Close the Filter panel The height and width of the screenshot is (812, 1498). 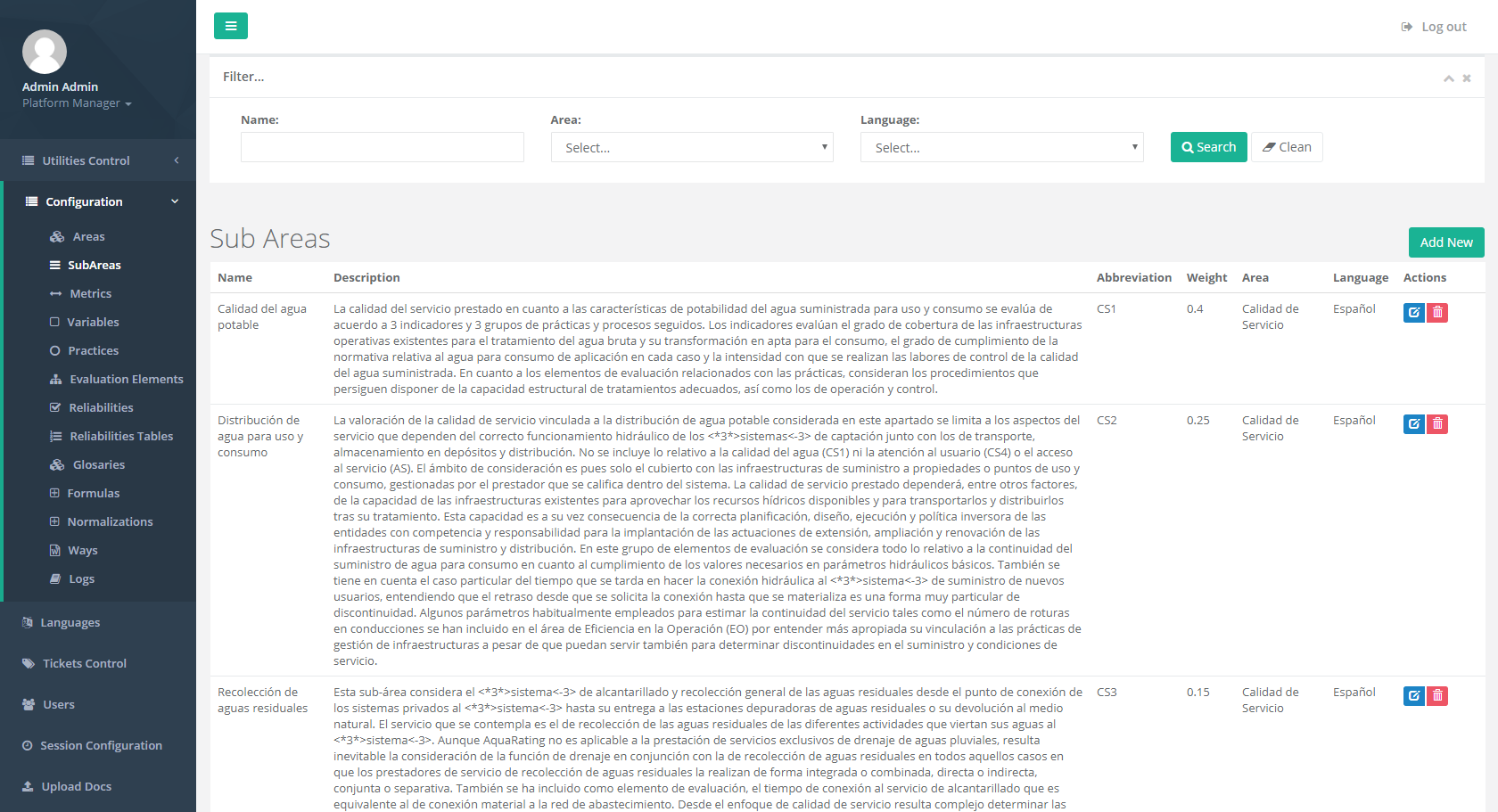(1467, 78)
